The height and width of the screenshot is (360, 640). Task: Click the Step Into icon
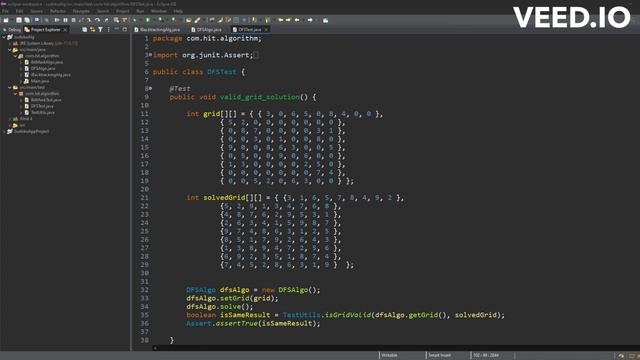[89, 20]
